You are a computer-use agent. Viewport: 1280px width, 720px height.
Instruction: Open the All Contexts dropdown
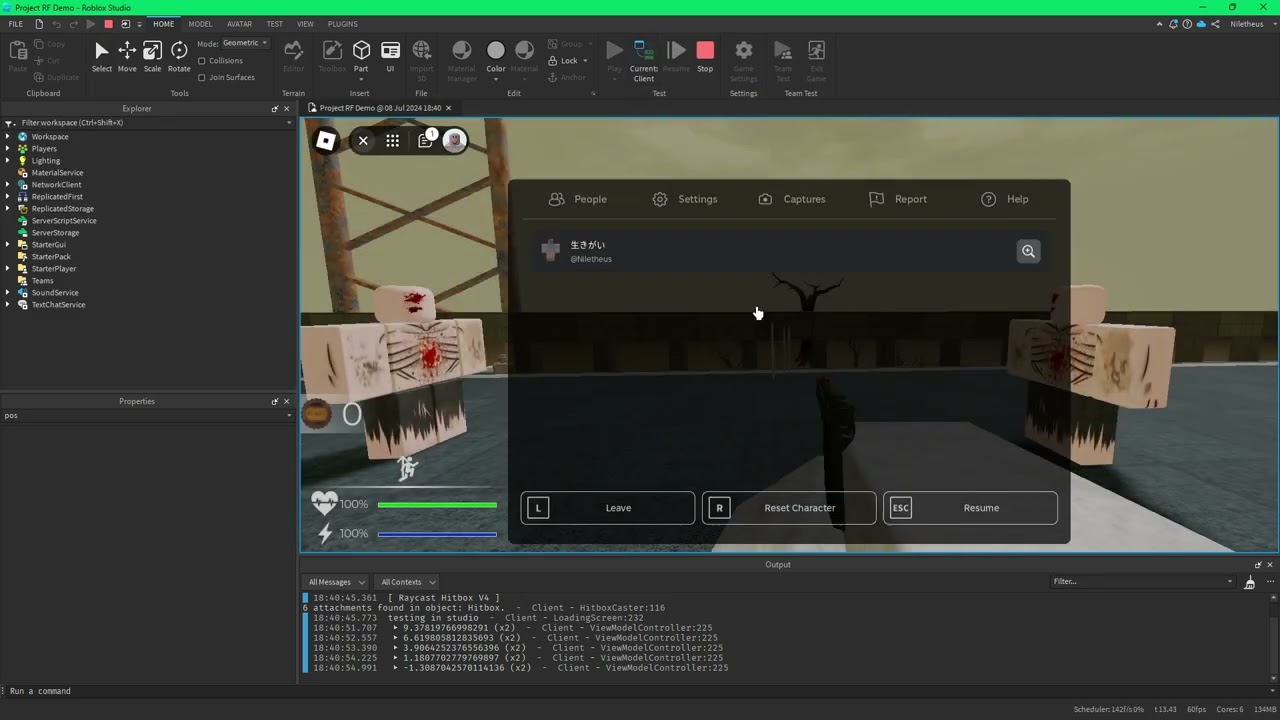pos(408,582)
